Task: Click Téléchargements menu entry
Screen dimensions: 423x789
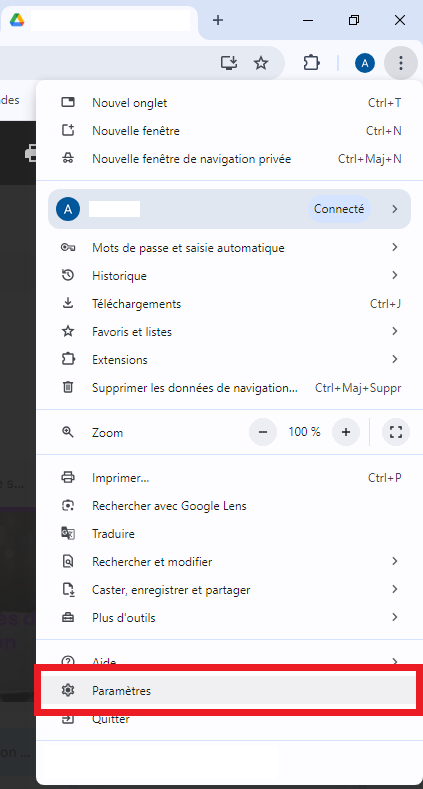Action: click(229, 304)
